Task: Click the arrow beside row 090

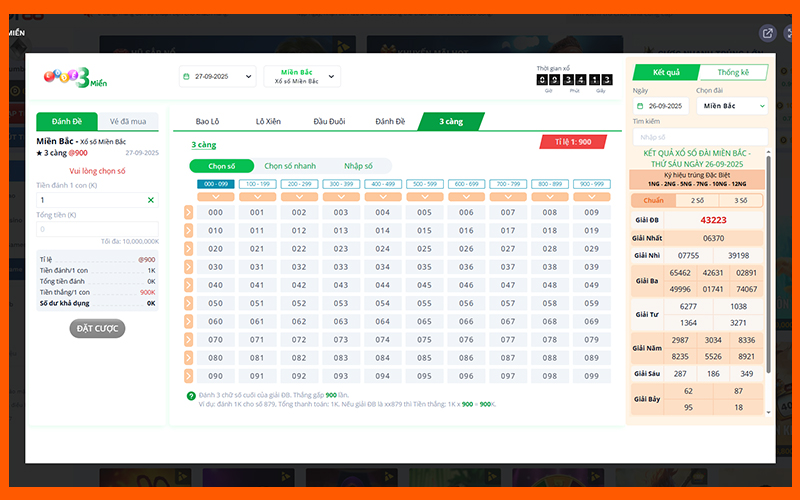Action: pos(188,376)
